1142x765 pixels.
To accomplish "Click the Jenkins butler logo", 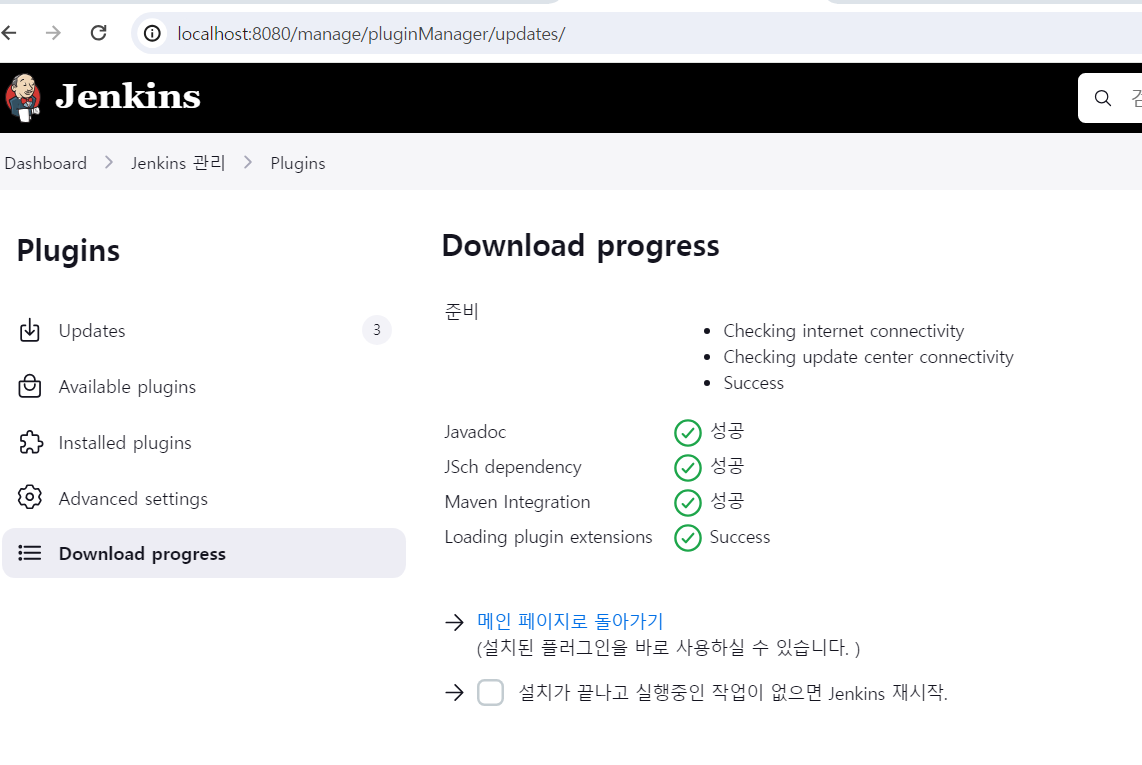I will coord(23,98).
